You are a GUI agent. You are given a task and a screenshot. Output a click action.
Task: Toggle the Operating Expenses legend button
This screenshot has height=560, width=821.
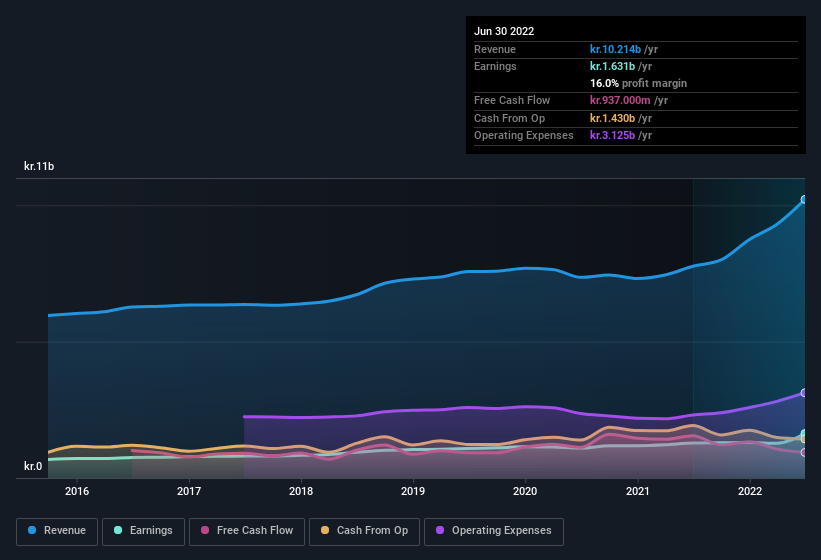(493, 531)
